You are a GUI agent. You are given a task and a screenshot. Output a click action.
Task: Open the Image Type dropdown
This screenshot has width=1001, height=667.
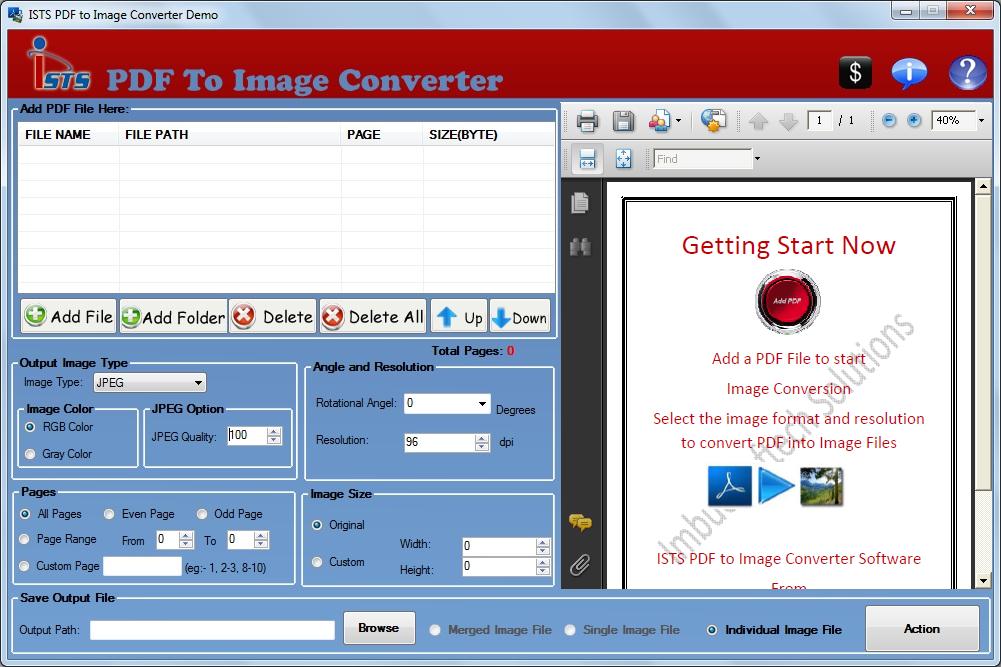click(x=197, y=382)
